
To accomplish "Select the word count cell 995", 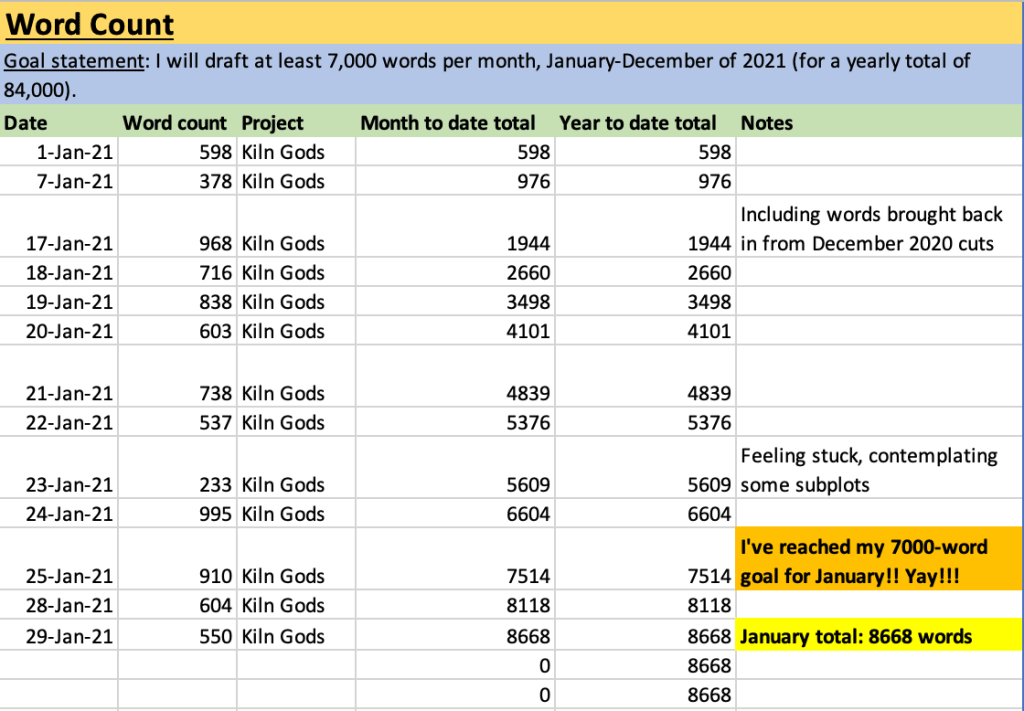I will tap(177, 514).
